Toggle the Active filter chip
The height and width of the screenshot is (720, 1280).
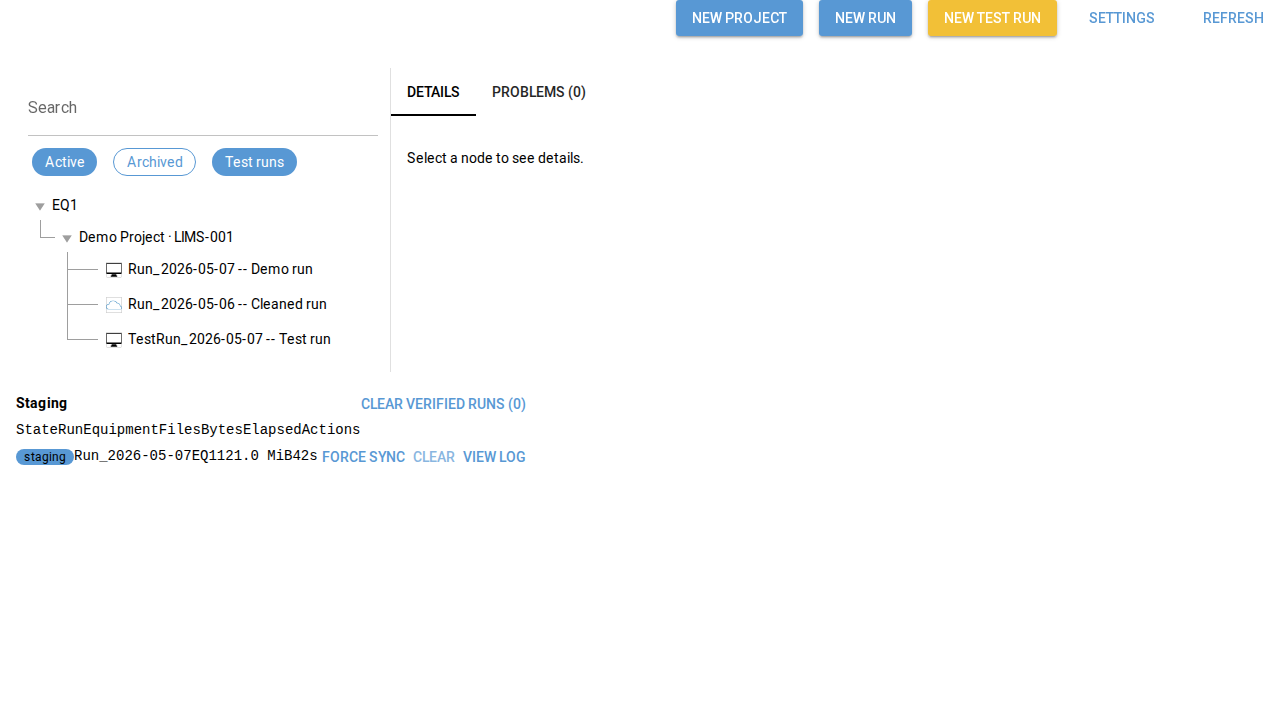64,162
